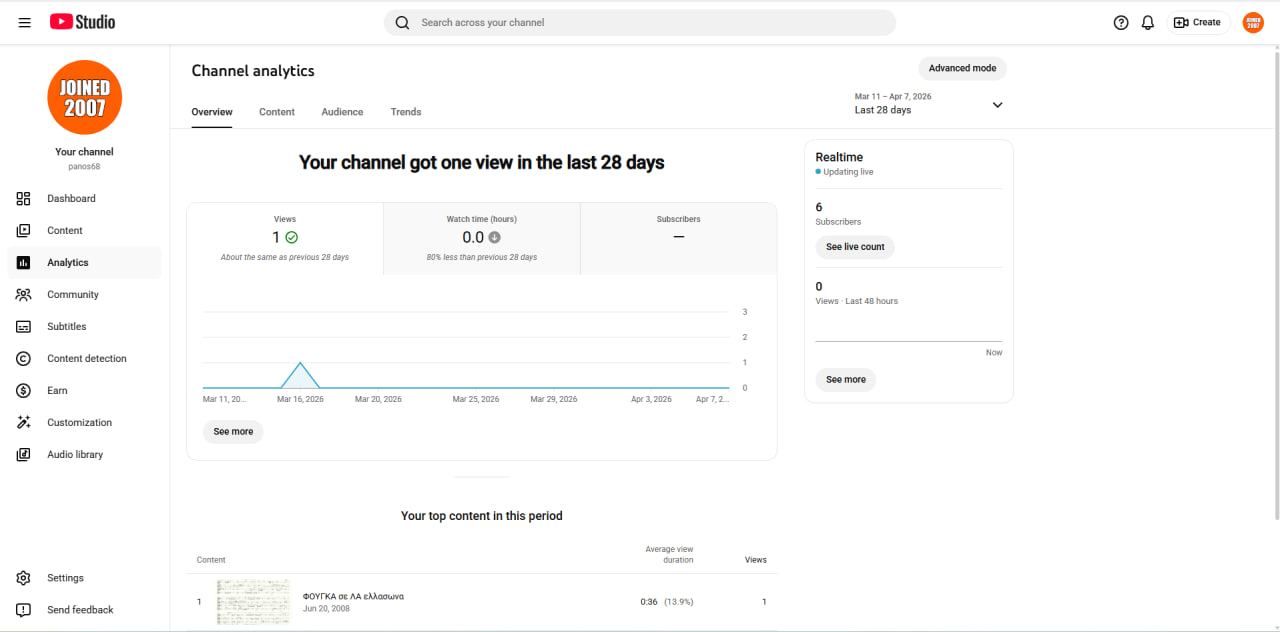Open the account avatar menu in the top bar
Image resolution: width=1280 pixels, height=632 pixels.
(x=1253, y=22)
